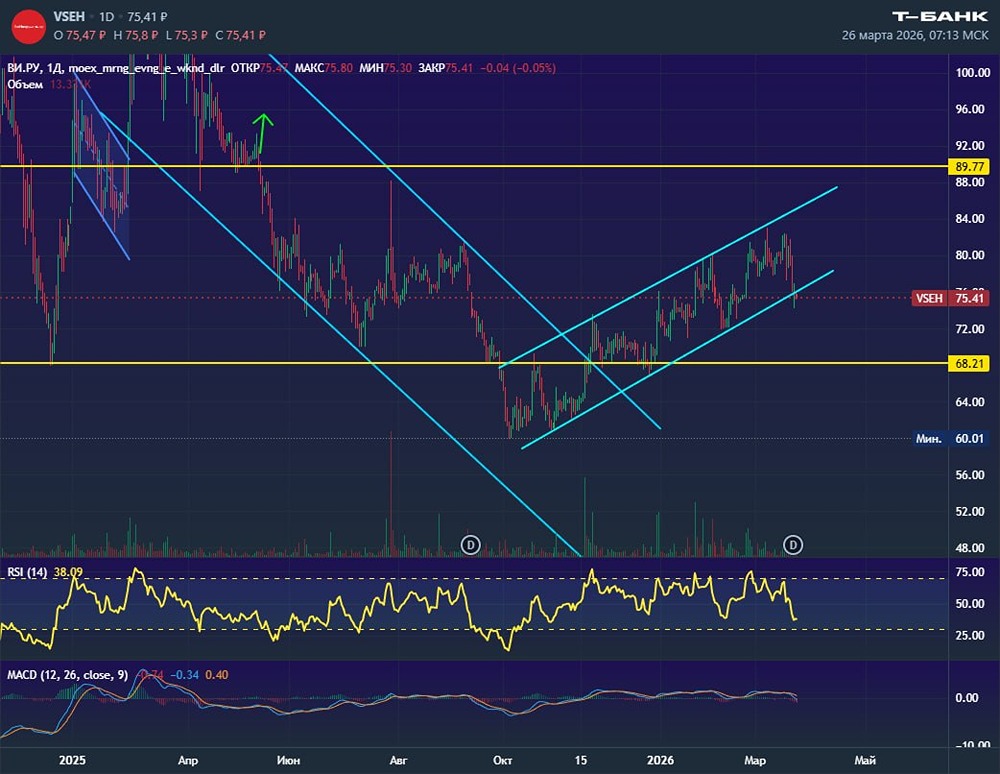
Task: Click the 75.00 RSI scale label
Action: pyautogui.click(x=970, y=572)
